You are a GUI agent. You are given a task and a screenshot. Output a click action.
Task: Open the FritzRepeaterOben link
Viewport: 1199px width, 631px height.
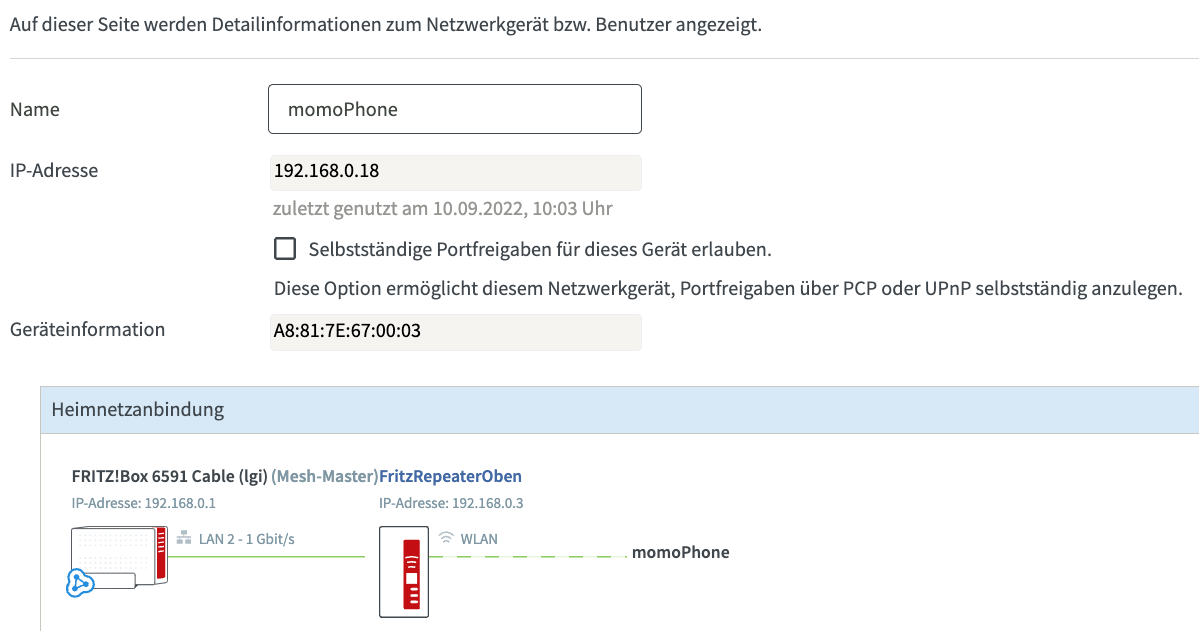point(450,476)
